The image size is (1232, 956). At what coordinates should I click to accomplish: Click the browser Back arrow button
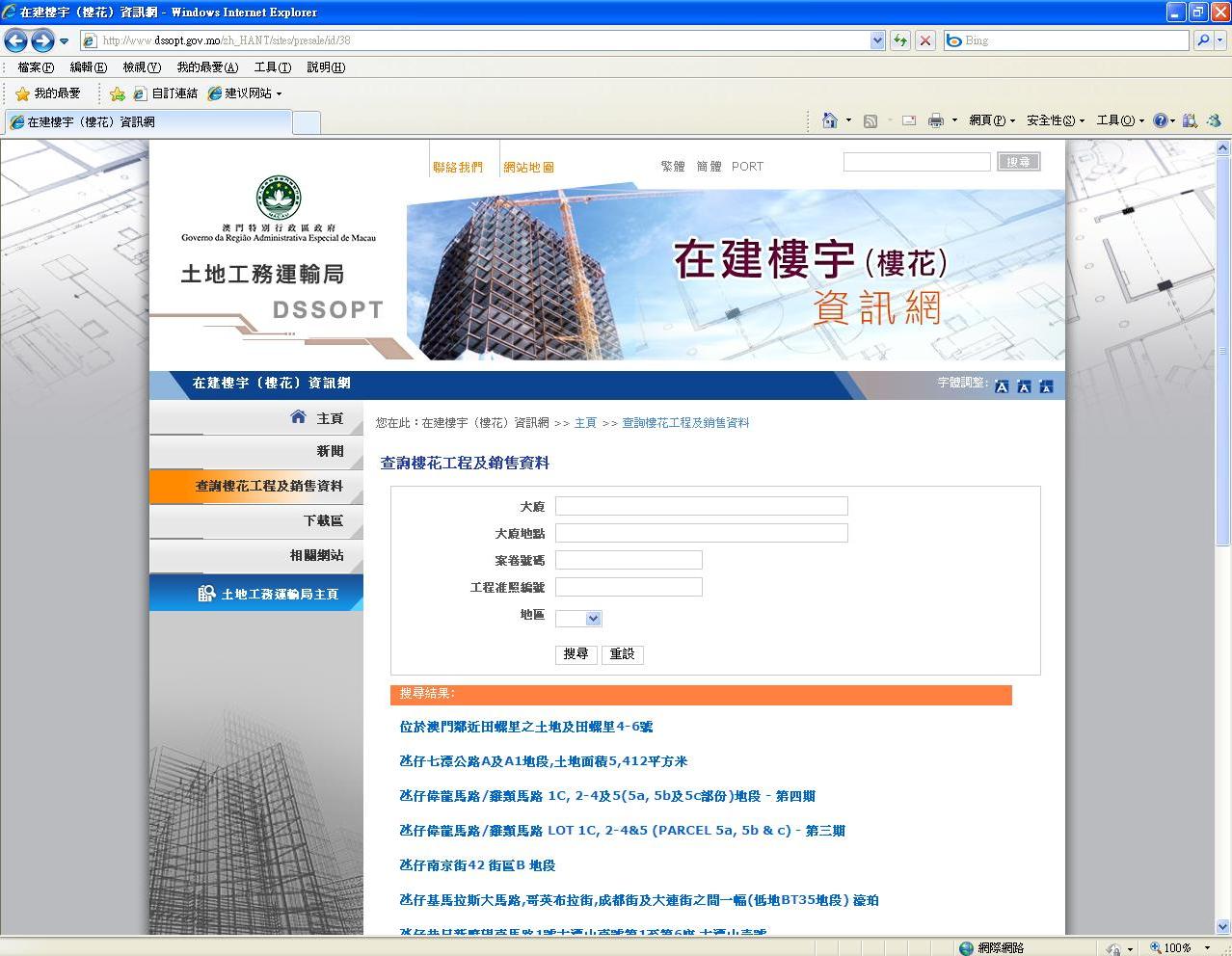(16, 40)
